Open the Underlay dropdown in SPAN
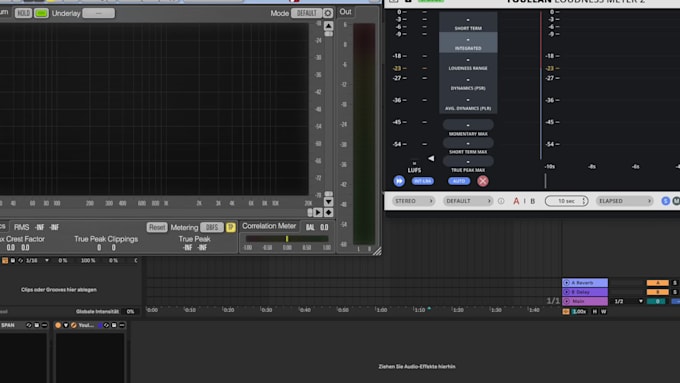This screenshot has height=383, width=680. [x=98, y=13]
